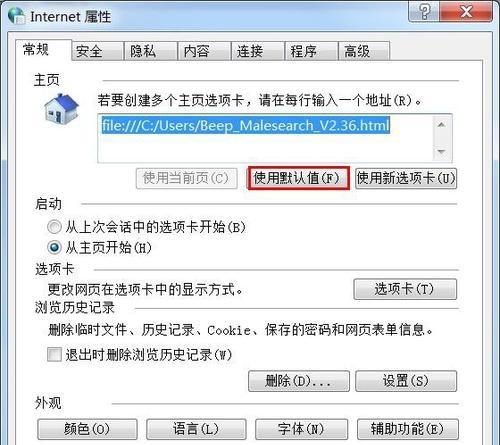
Task: Click the homepage list scroll up arrow
Action: (442, 125)
